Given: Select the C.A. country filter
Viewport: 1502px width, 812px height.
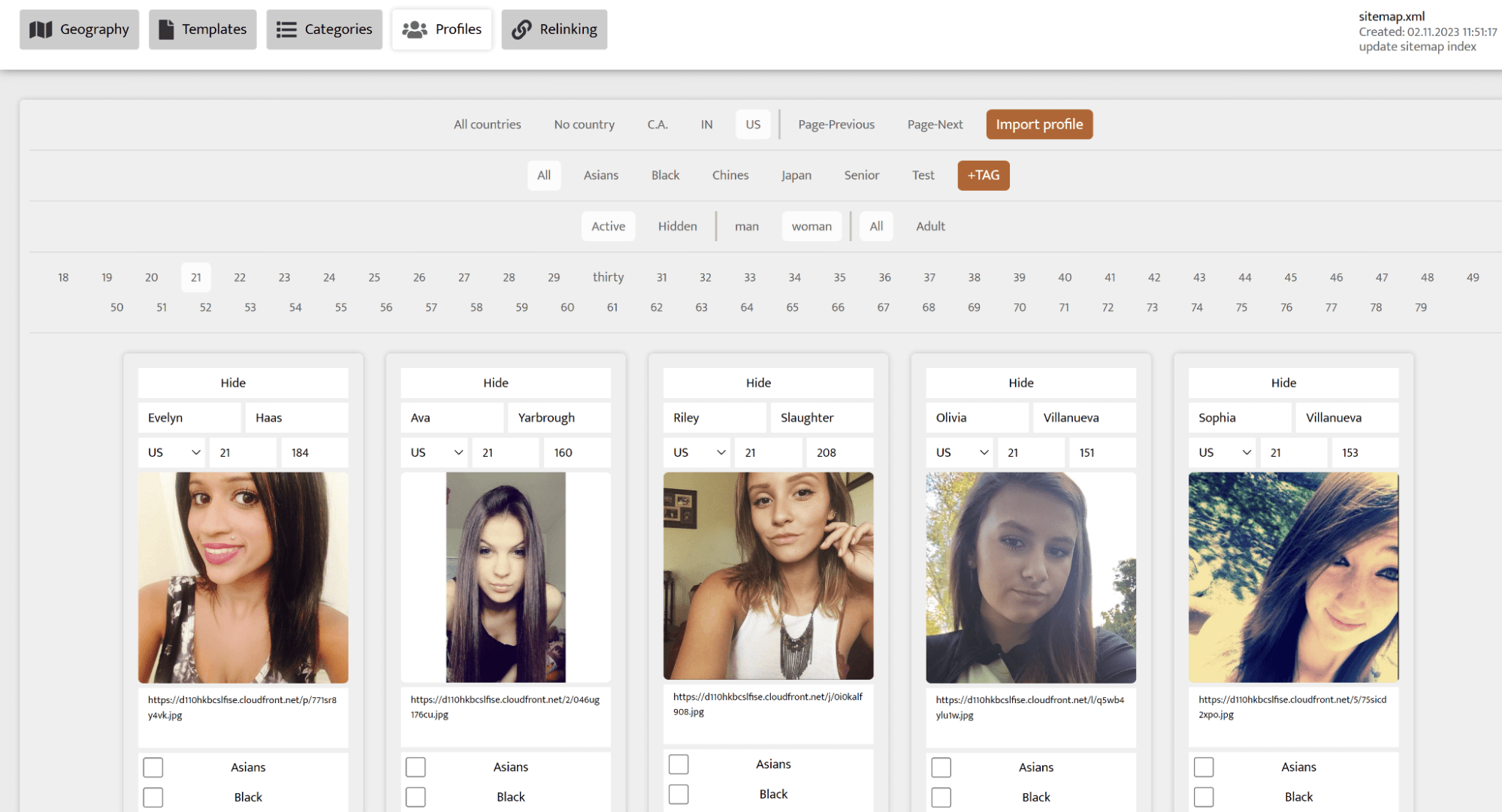Looking at the screenshot, I should coord(657,125).
